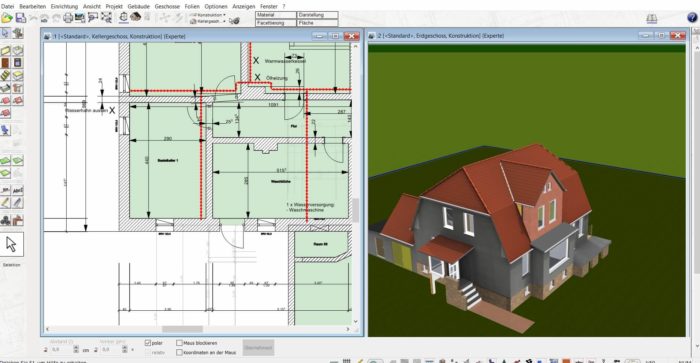700x363 pixels.
Task: Select the blue chair furniture icon
Action: 5,130
